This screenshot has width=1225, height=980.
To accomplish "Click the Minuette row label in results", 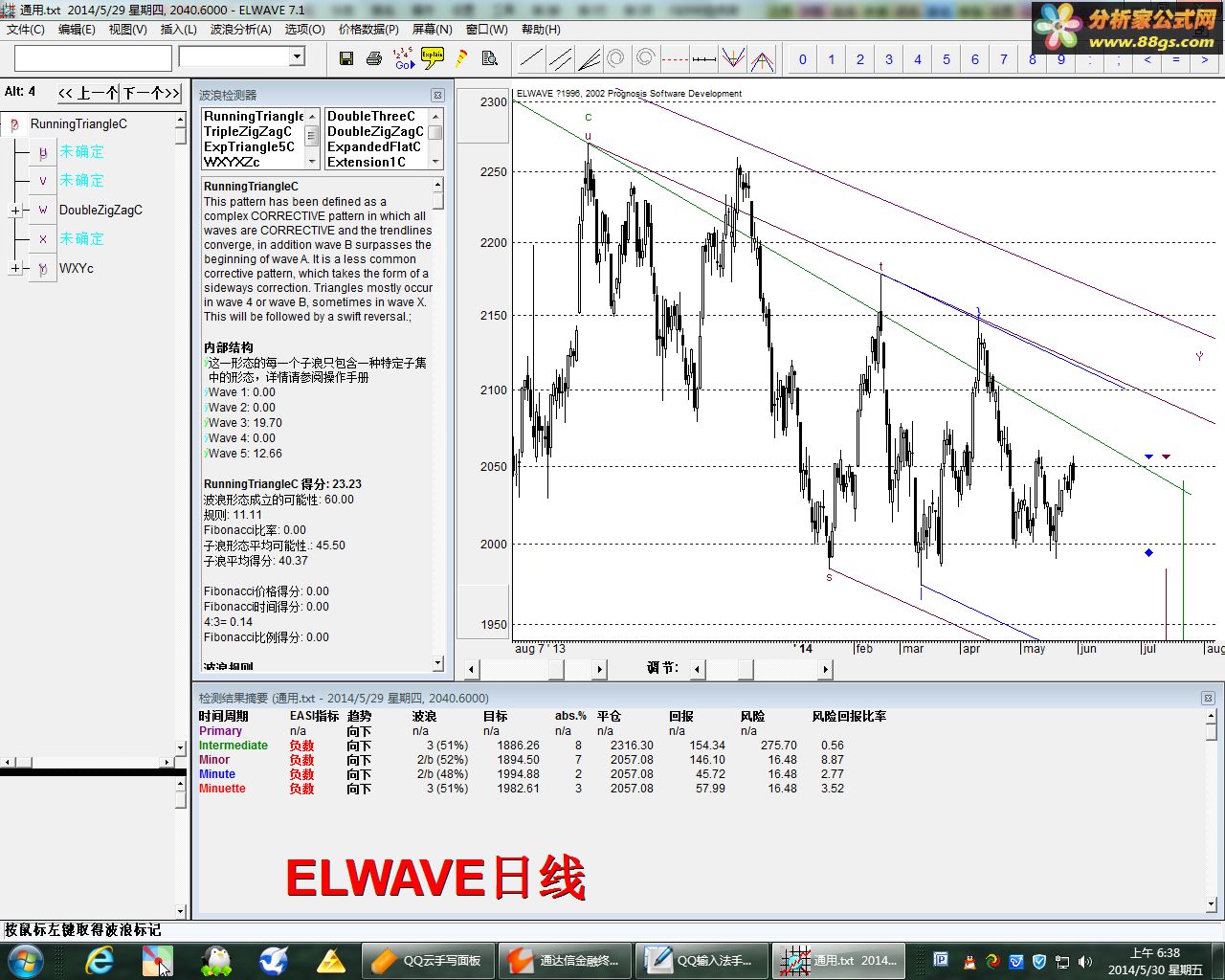I will coord(222,789).
